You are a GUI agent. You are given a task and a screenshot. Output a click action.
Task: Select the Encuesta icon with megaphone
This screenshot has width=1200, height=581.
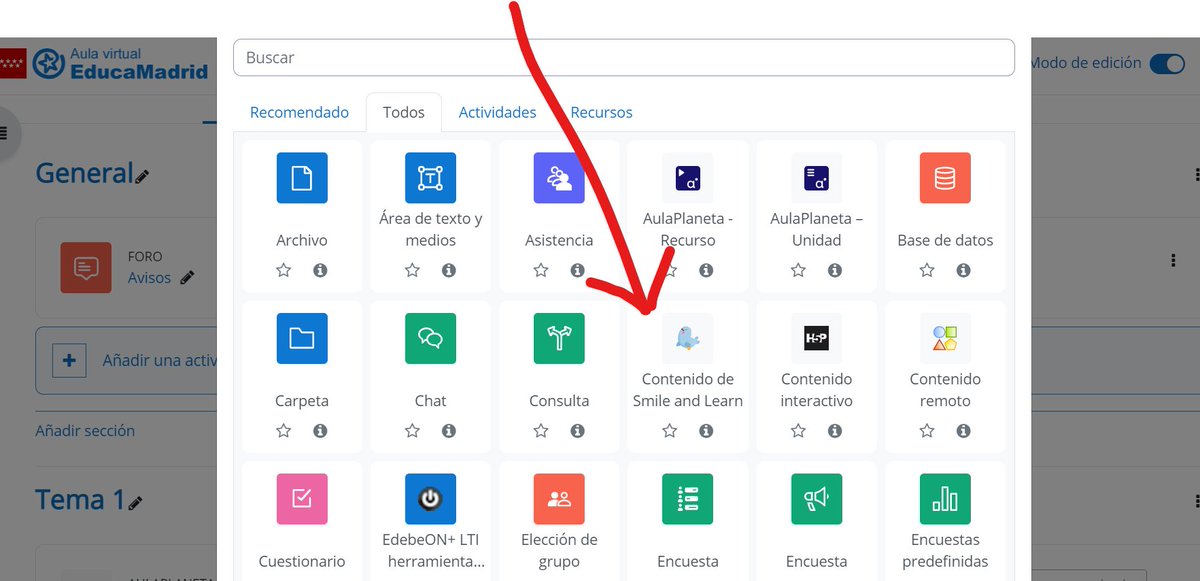tap(816, 499)
